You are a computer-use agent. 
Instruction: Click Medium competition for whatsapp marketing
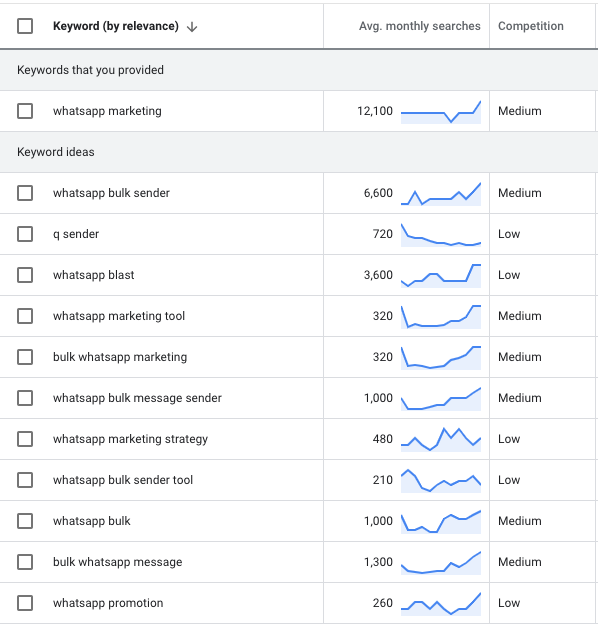pyautogui.click(x=520, y=111)
